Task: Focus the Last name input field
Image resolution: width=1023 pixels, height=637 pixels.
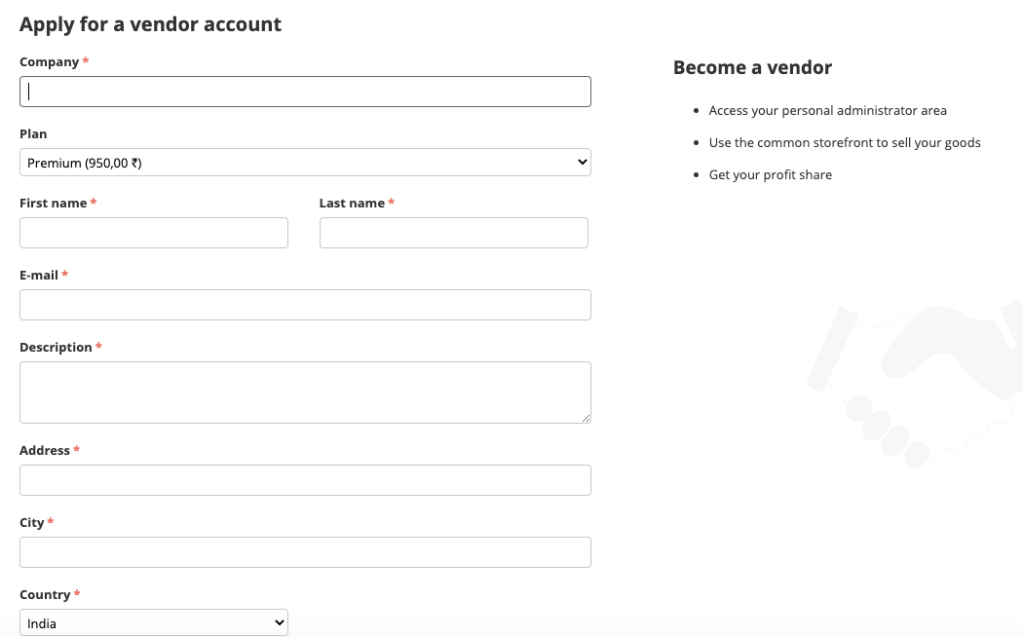Action: pyautogui.click(x=453, y=232)
